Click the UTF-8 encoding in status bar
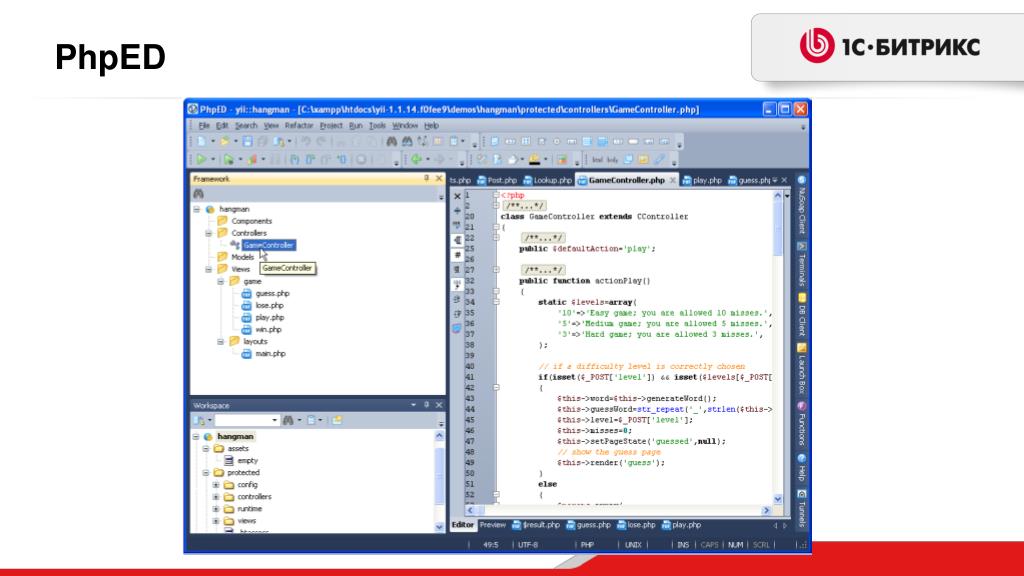 coord(528,545)
